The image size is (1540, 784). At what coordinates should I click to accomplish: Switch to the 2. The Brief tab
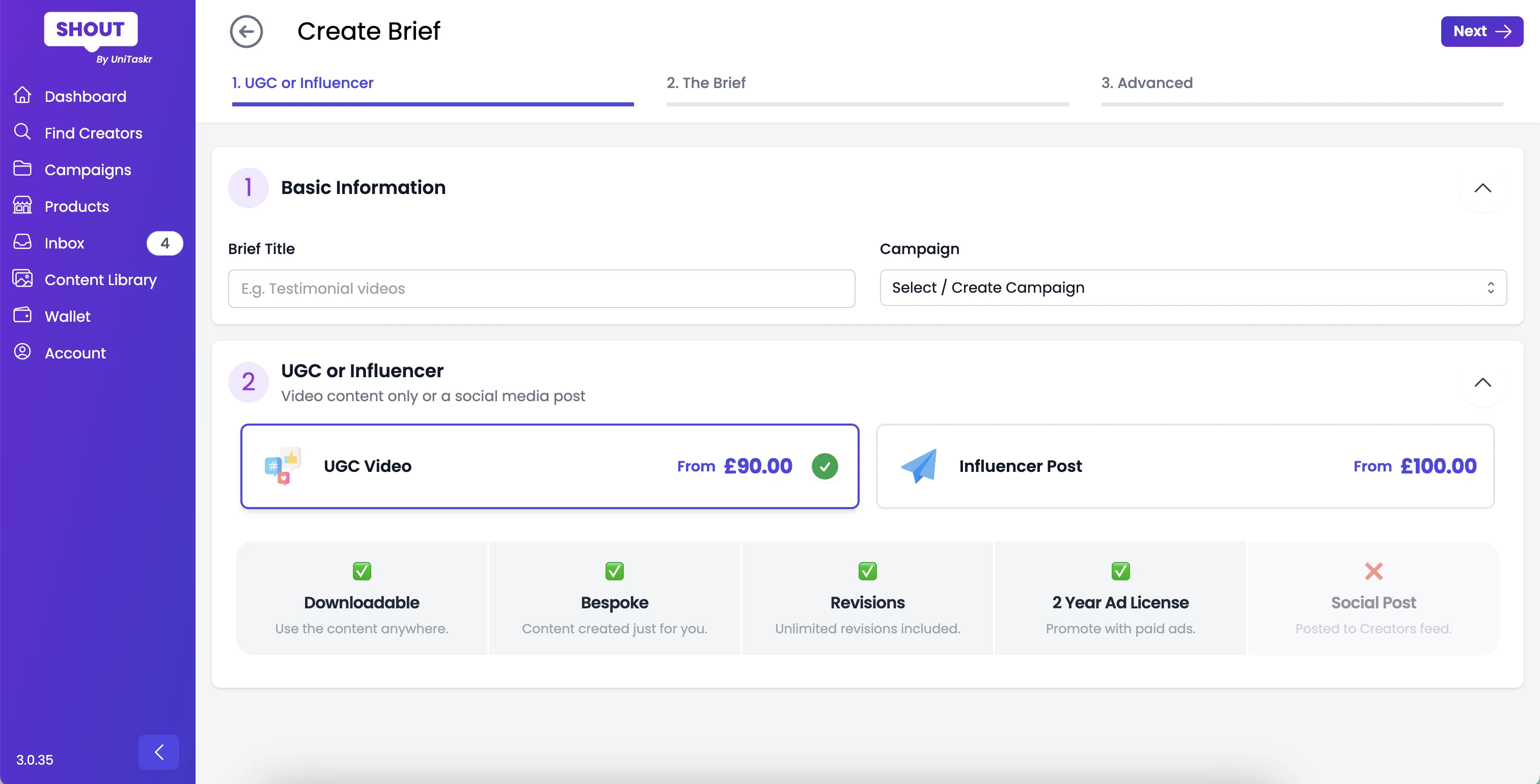(x=705, y=83)
